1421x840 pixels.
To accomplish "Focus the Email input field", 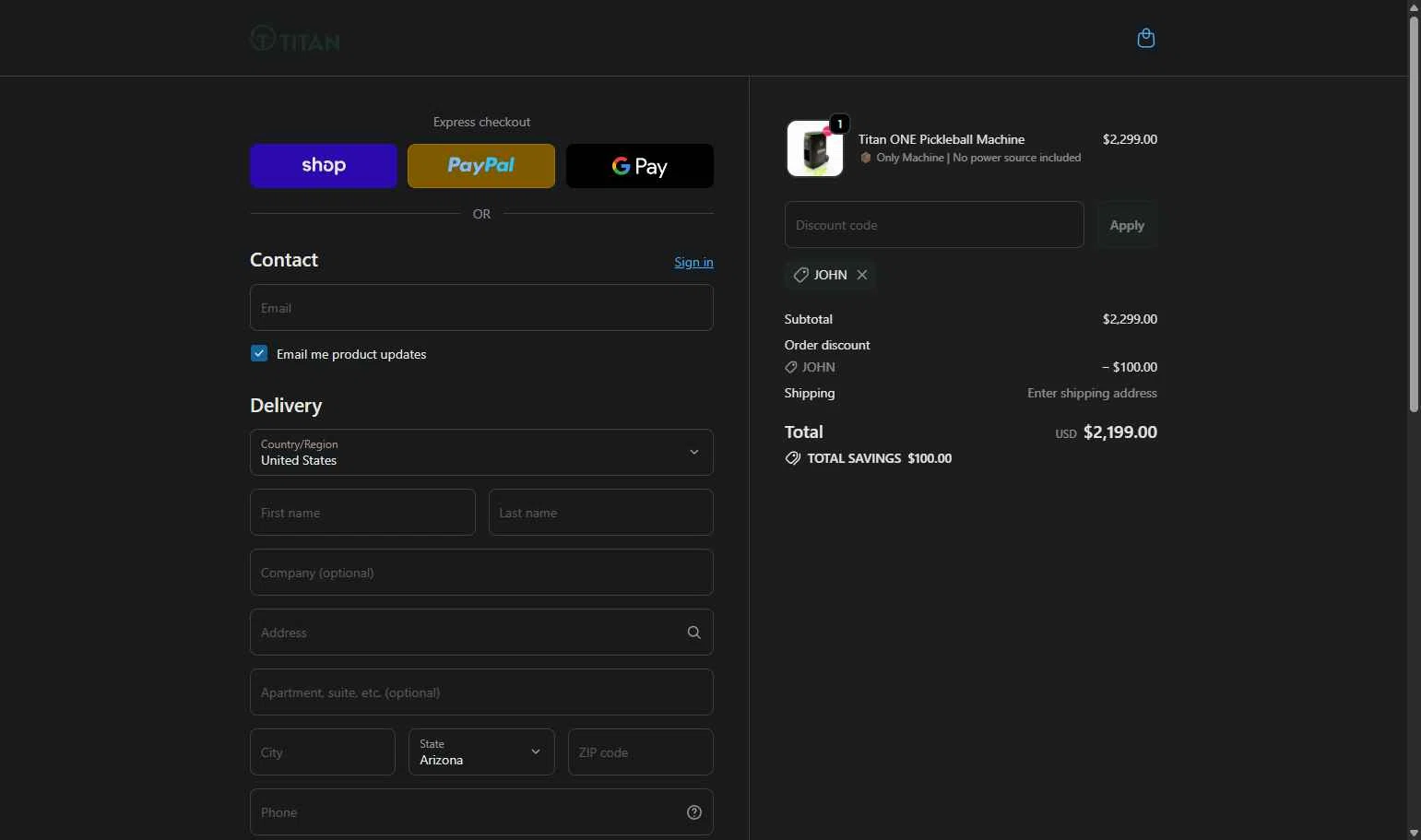I will 481,308.
